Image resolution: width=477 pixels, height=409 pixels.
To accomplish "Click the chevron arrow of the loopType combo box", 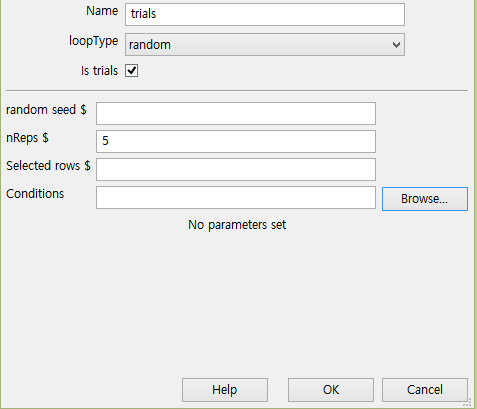I will point(396,45).
